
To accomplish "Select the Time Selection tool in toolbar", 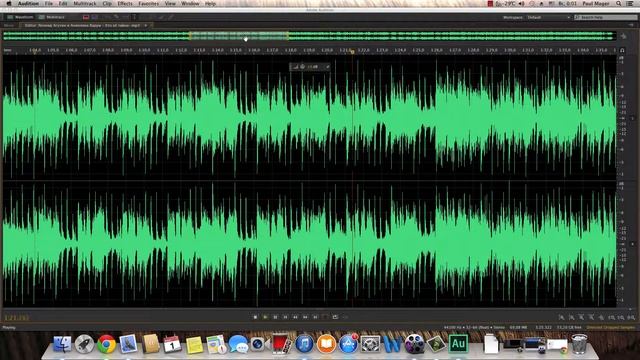I will point(134,17).
